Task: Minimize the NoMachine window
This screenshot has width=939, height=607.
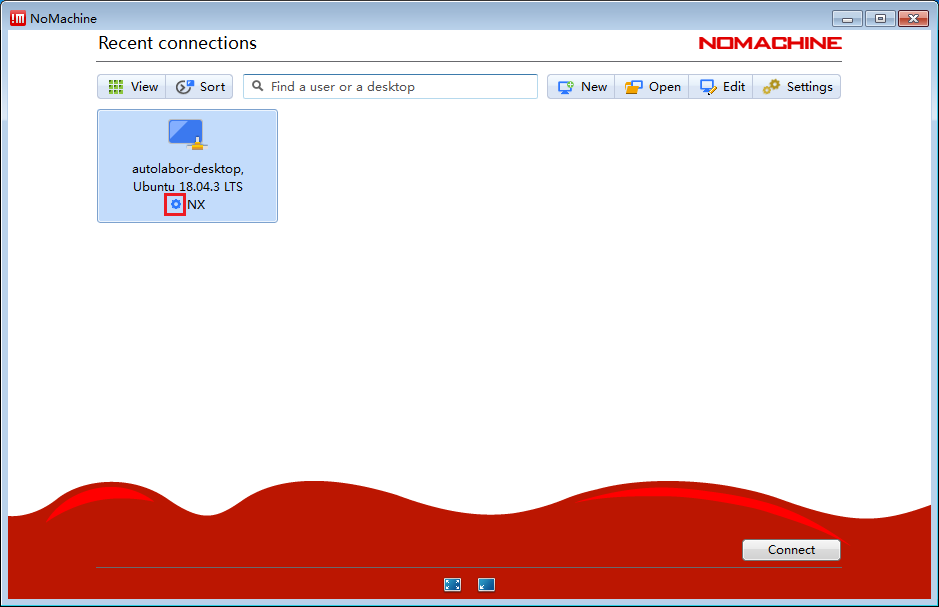Action: [848, 18]
